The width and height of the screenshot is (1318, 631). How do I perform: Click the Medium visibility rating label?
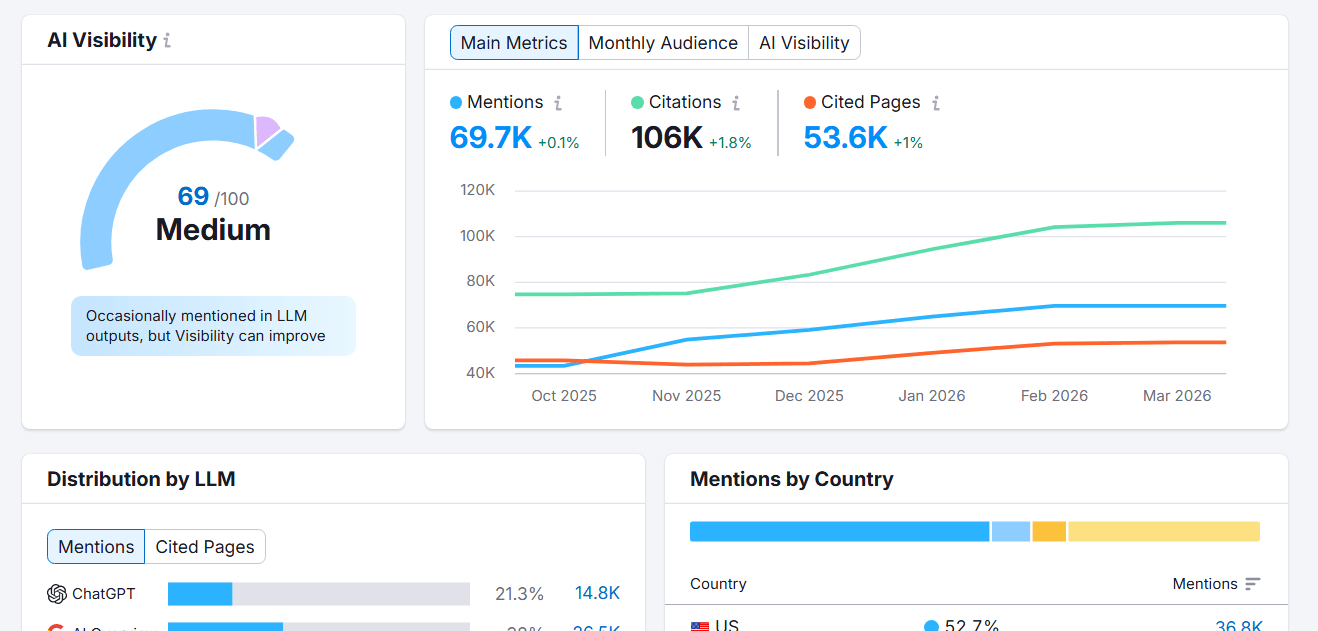click(213, 230)
